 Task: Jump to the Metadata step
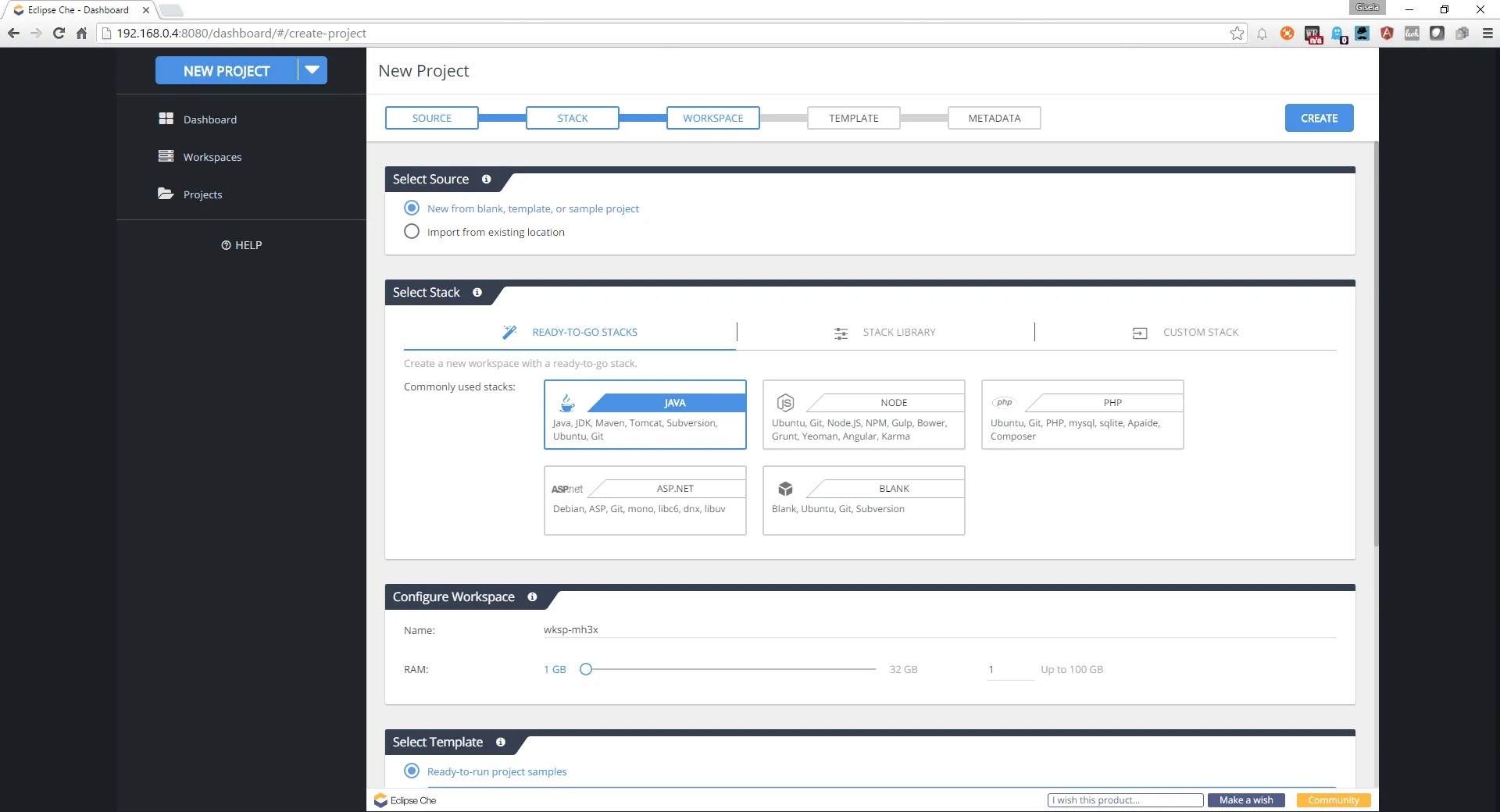(x=995, y=118)
